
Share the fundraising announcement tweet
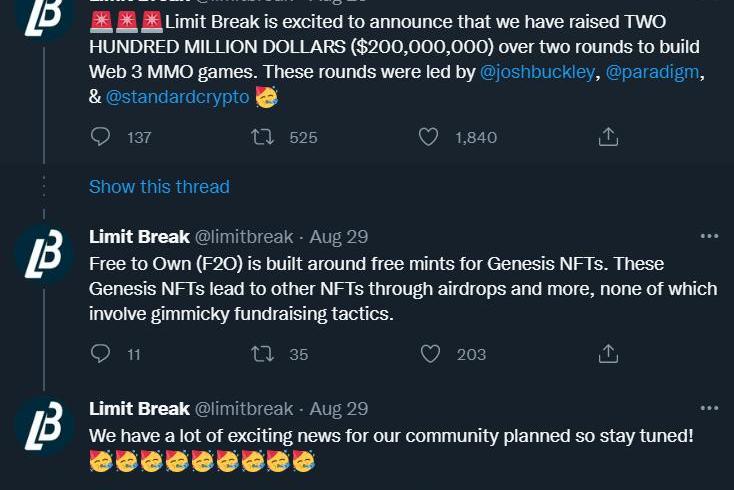(x=608, y=137)
